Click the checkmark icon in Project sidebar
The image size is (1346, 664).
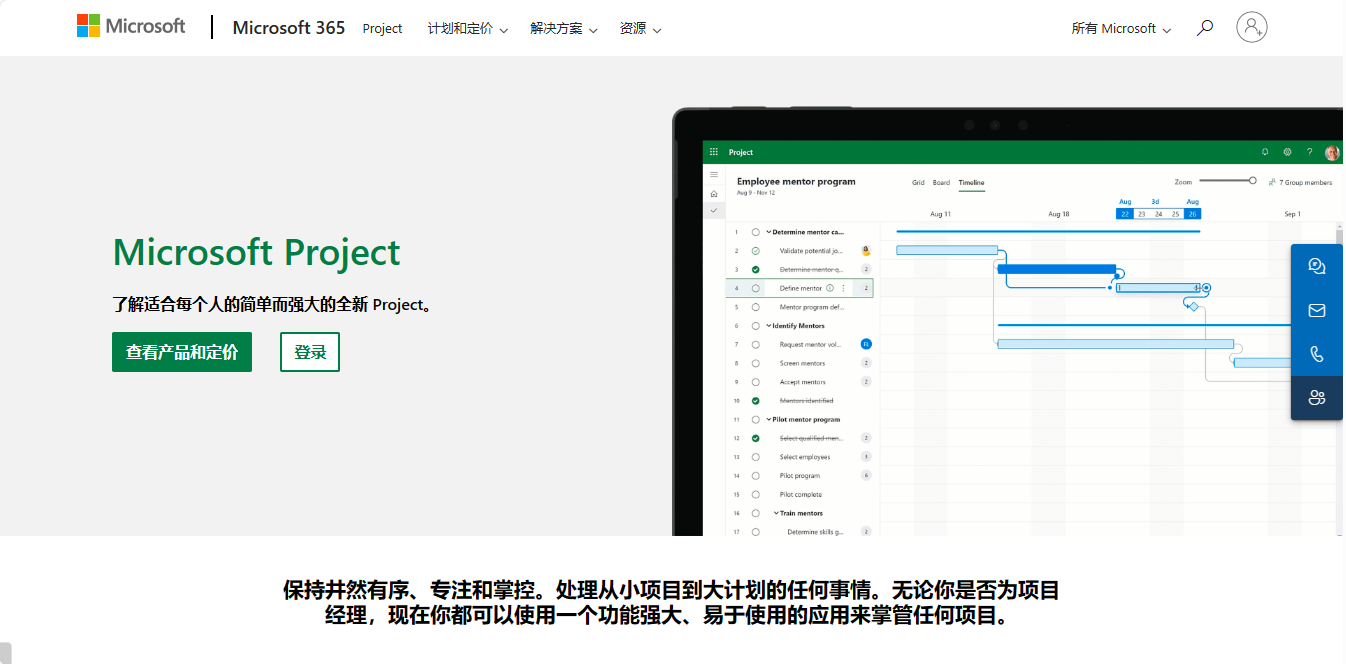pos(714,210)
